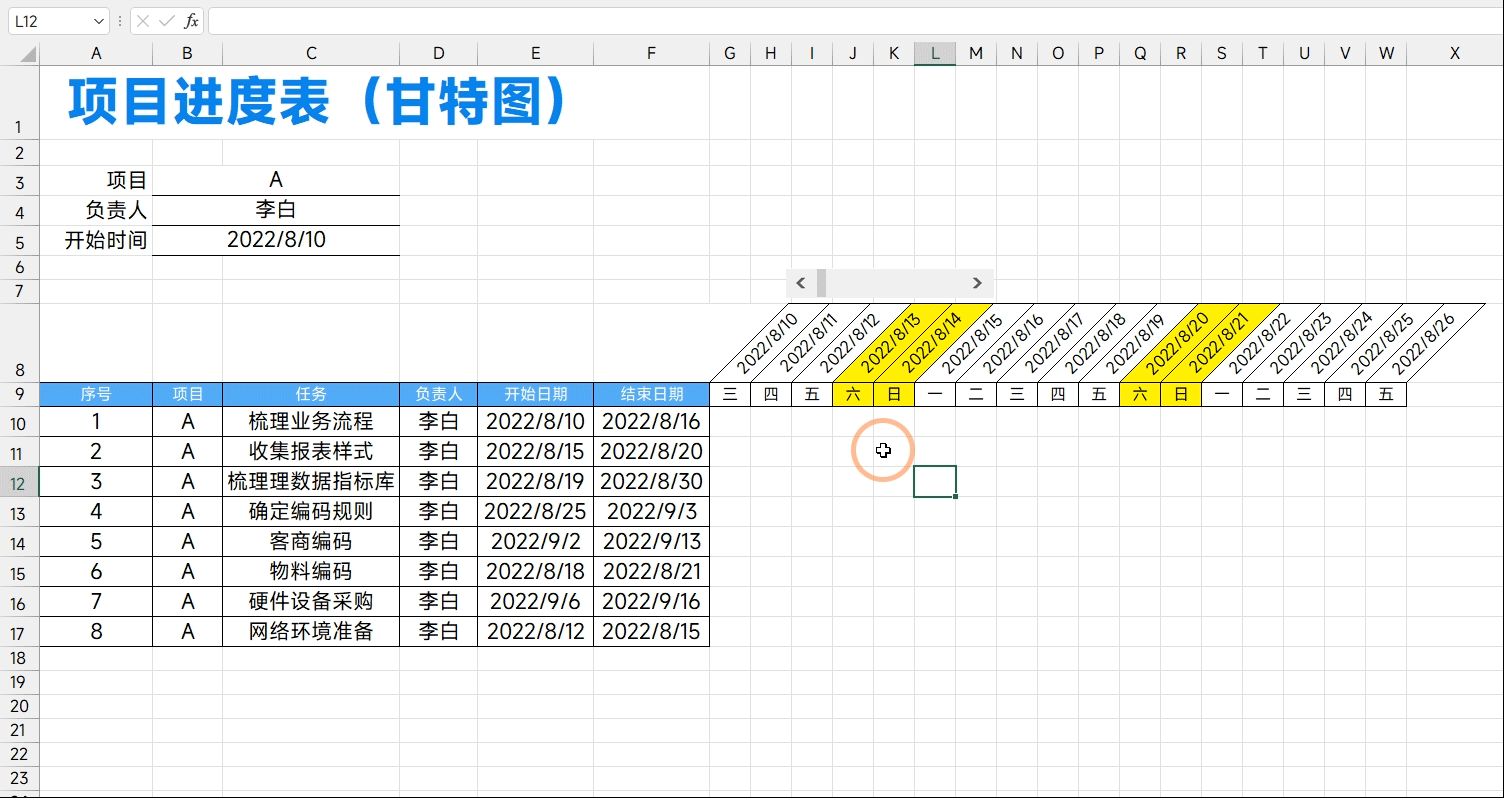
Task: Click the 五 weekday cell in column W
Action: point(1386,394)
